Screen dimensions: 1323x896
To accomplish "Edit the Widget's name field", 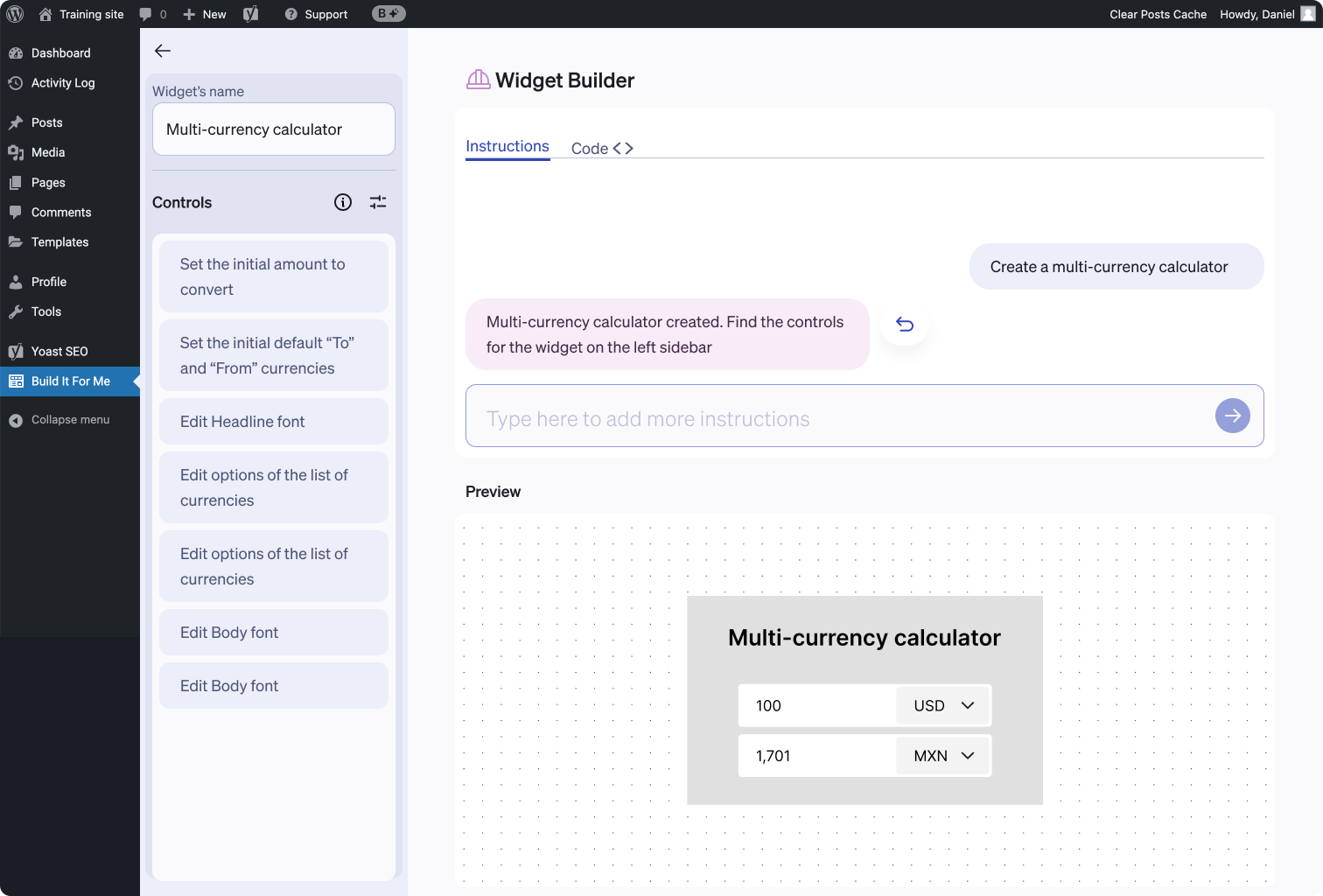I will [274, 129].
